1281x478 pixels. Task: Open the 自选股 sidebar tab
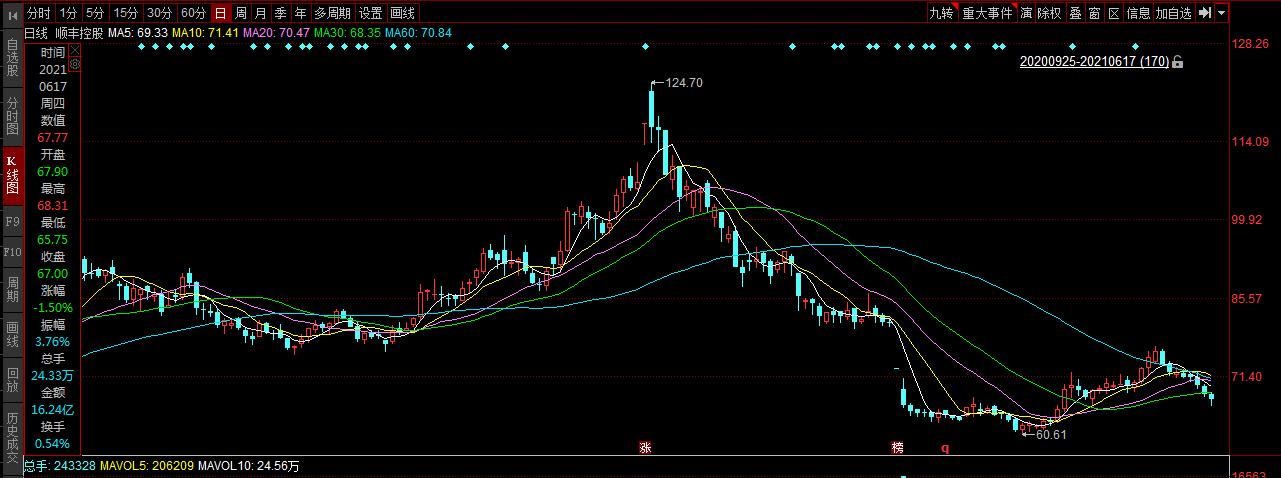12,57
